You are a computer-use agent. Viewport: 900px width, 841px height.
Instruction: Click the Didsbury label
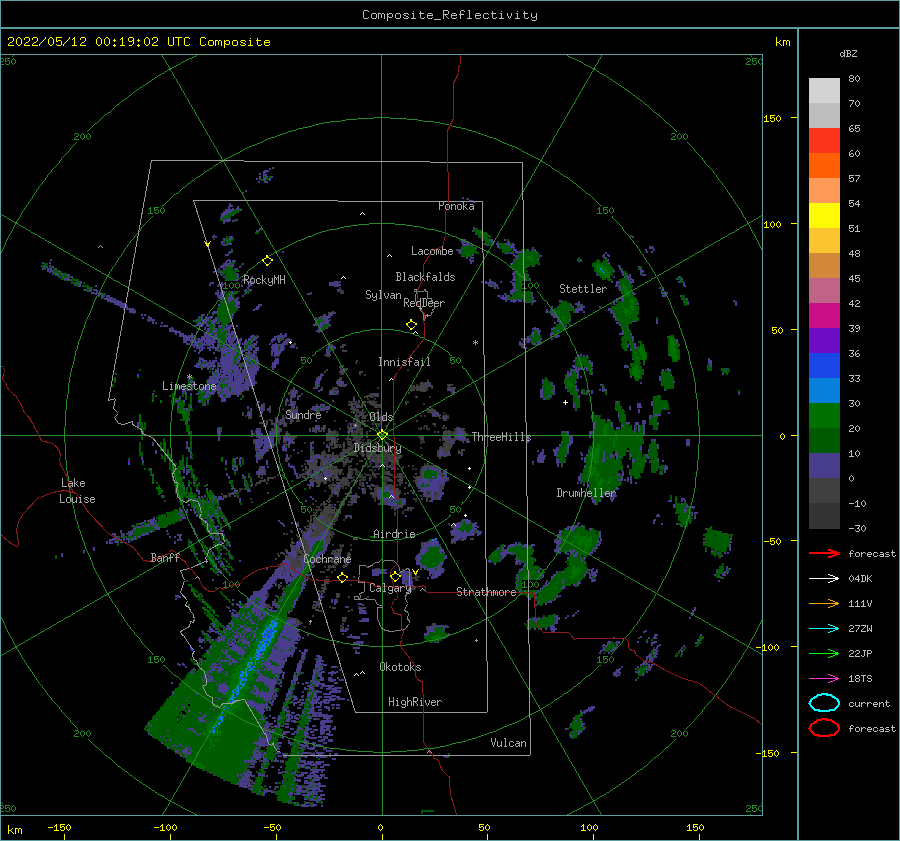coord(377,448)
